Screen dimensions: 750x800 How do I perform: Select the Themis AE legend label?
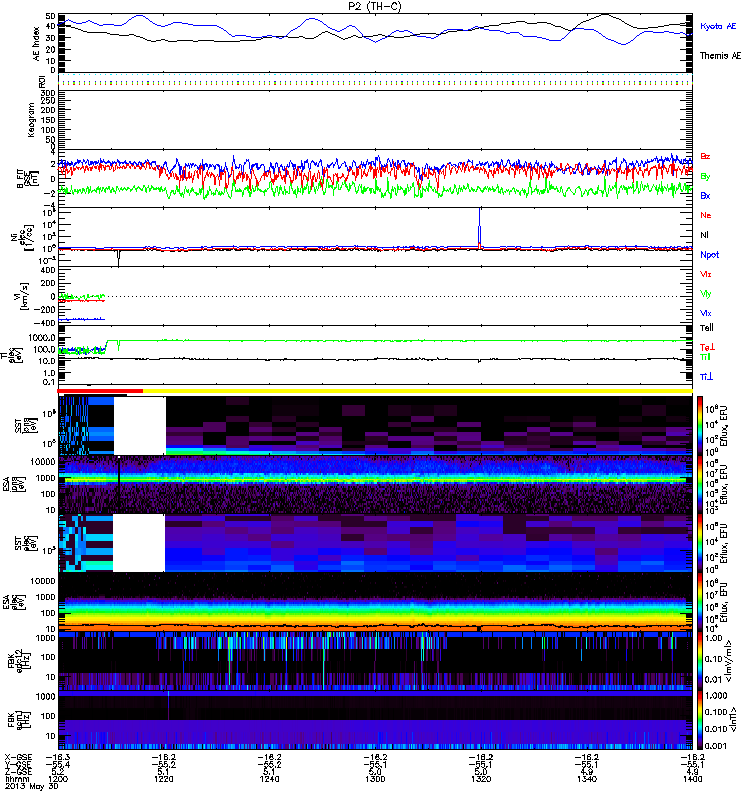(720, 56)
